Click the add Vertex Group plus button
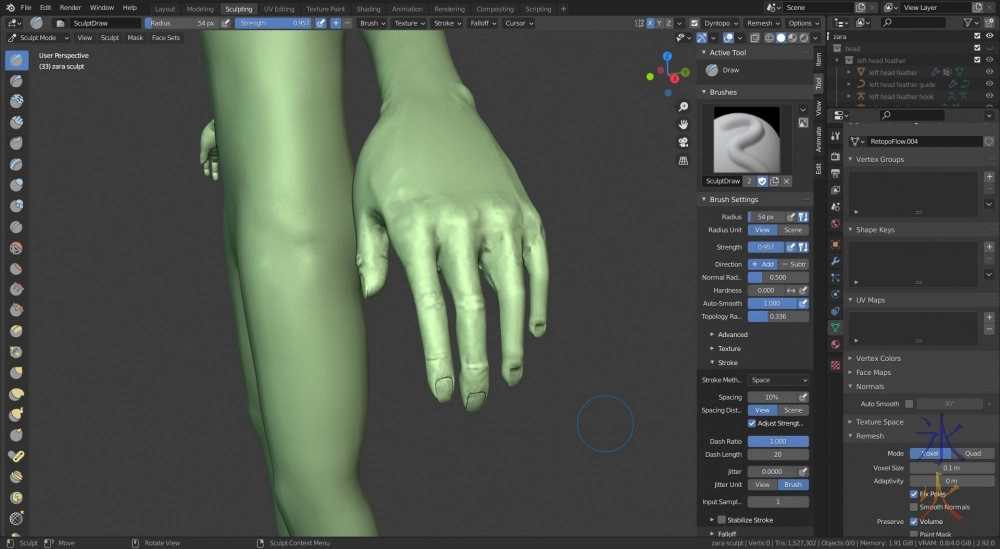Image resolution: width=1000 pixels, height=549 pixels. (x=989, y=176)
